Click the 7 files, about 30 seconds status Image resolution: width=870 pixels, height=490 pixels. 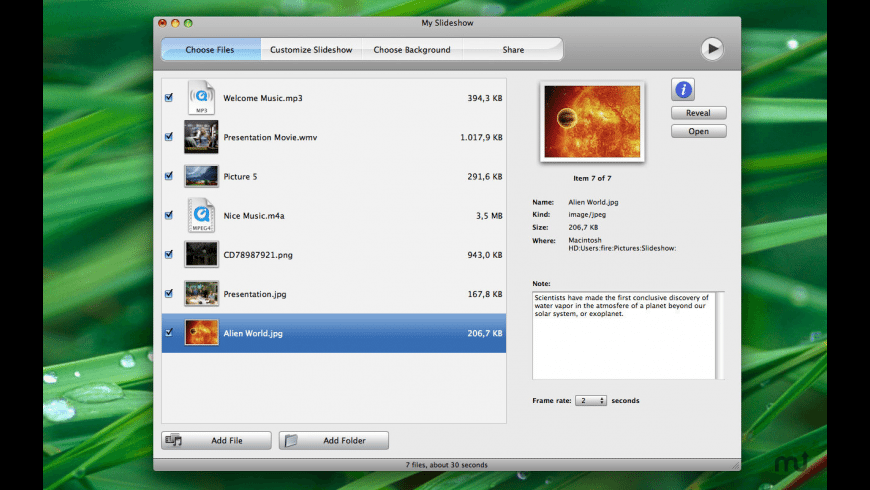tap(447, 465)
